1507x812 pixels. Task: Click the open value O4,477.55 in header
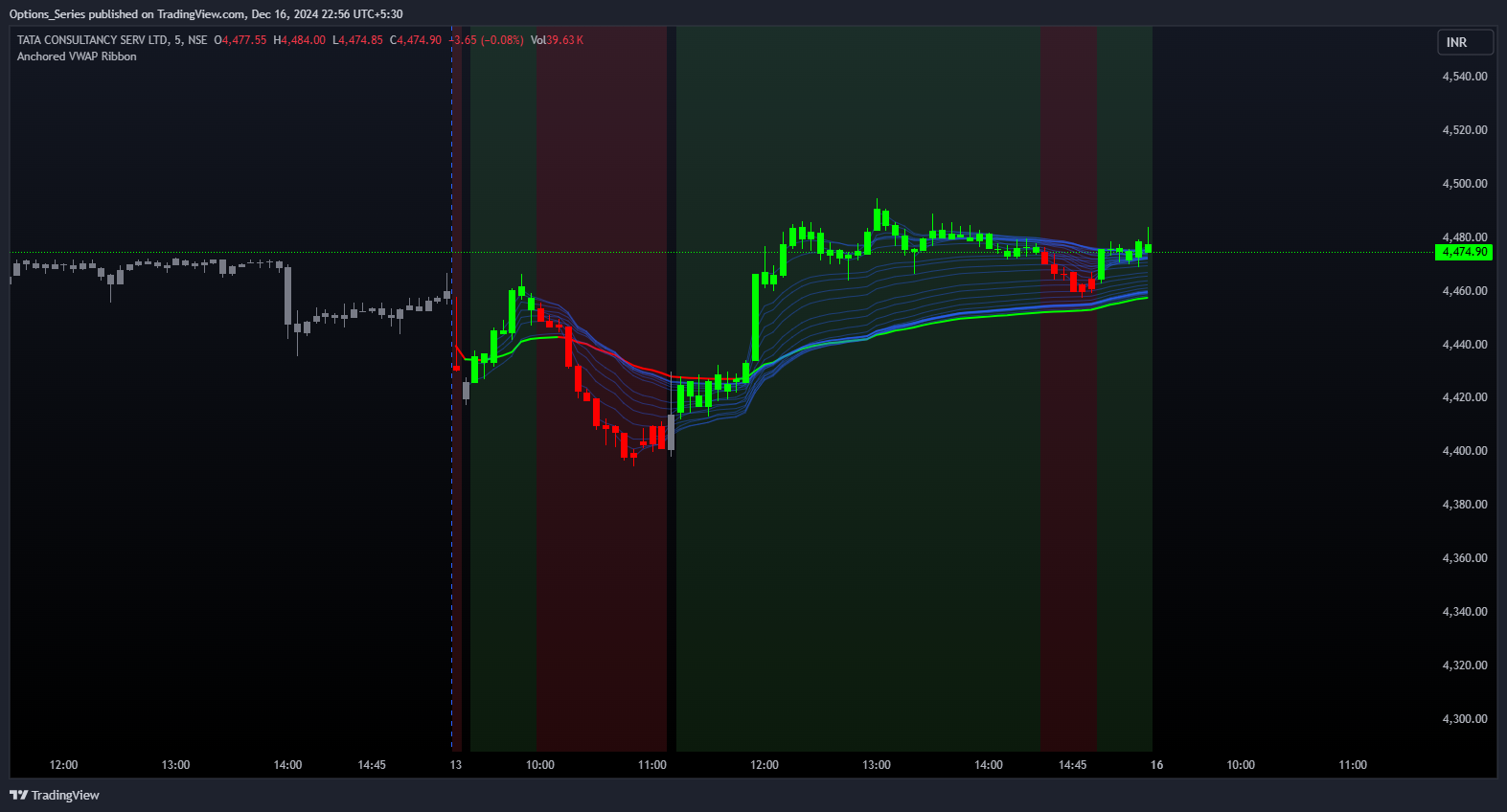[240, 40]
